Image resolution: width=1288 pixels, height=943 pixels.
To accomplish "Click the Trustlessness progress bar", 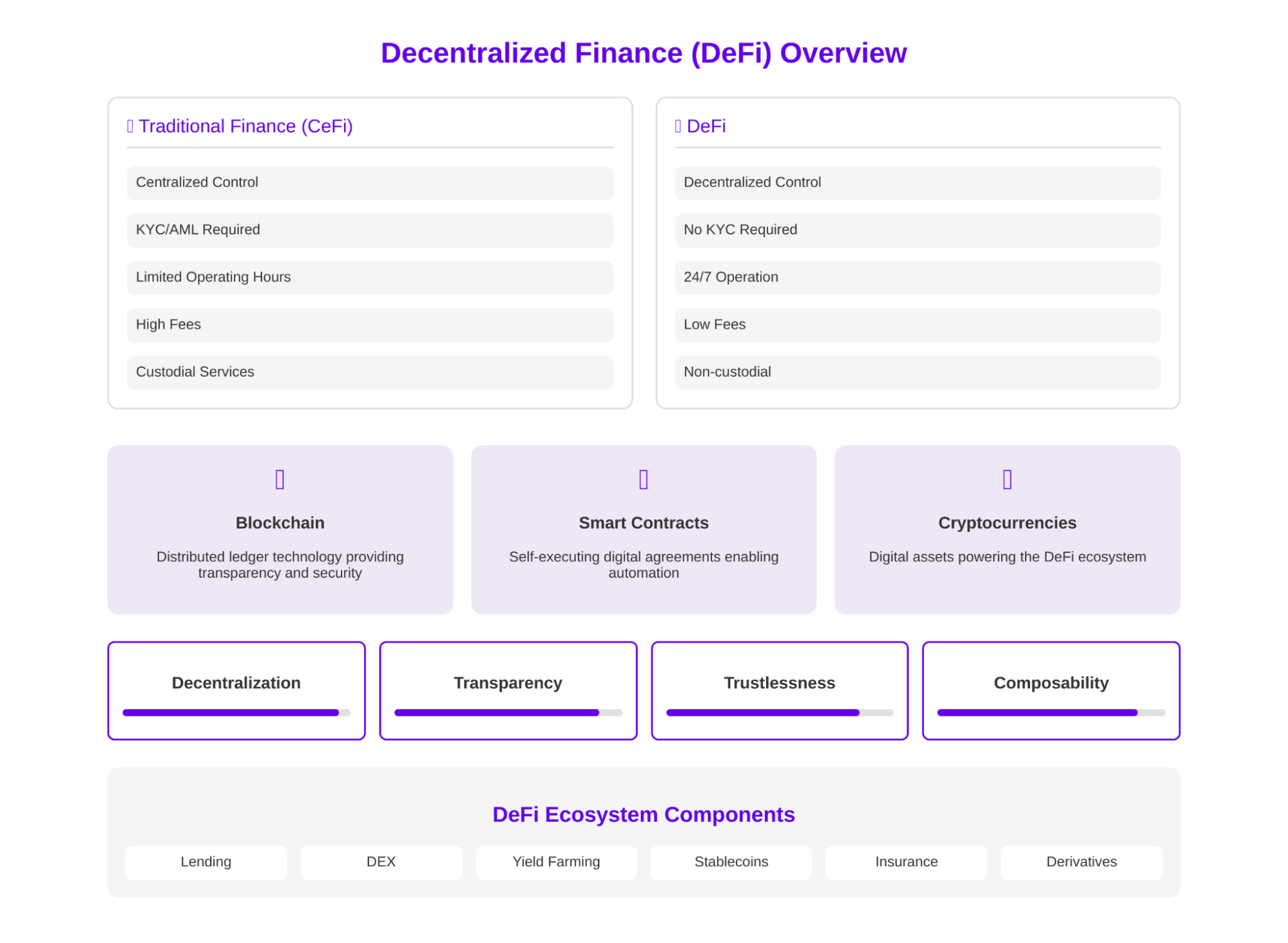I will pos(780,712).
